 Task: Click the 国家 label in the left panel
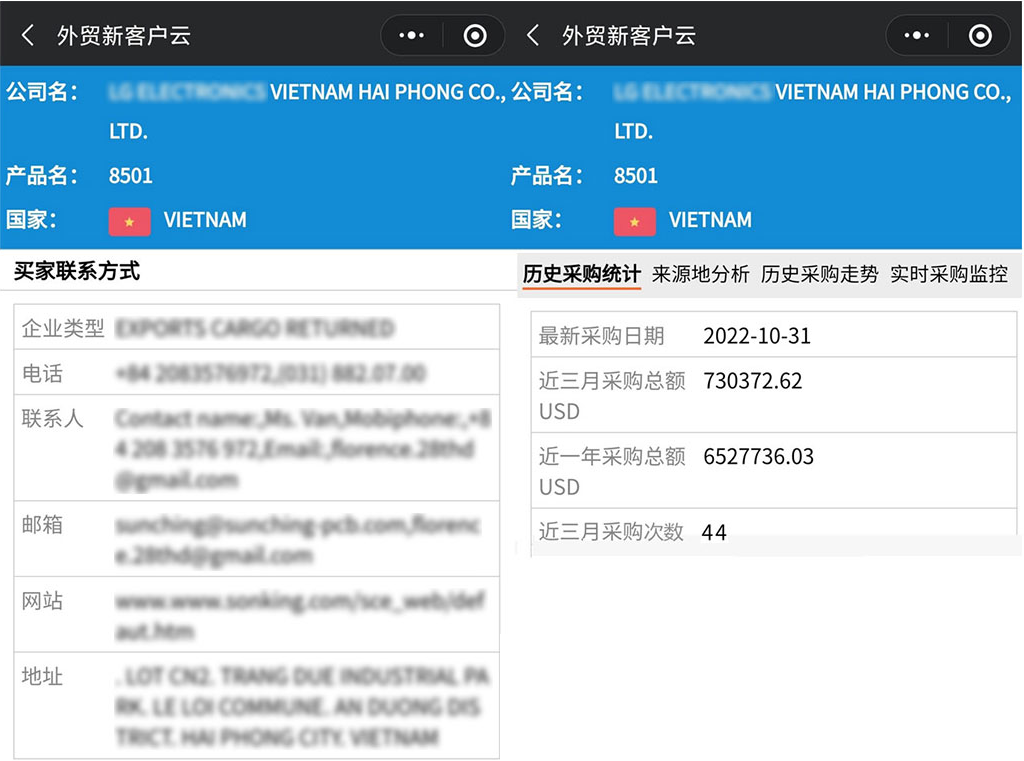[31, 220]
